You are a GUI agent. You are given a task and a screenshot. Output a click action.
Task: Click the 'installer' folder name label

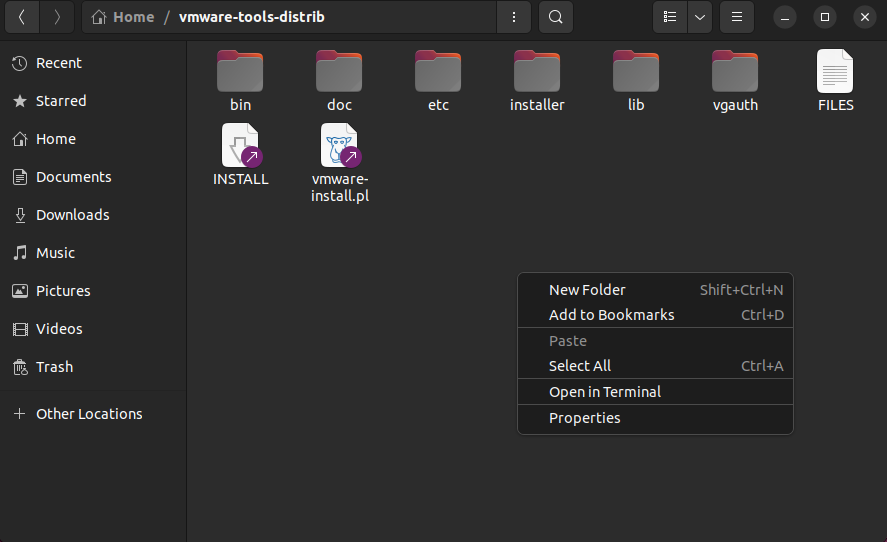point(537,105)
